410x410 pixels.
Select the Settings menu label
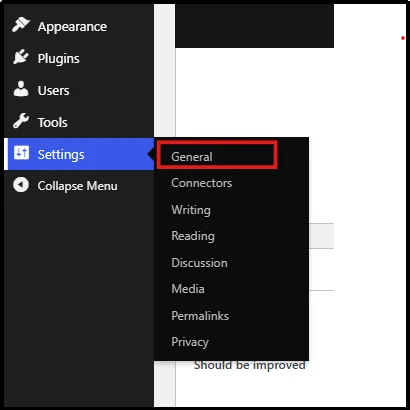(61, 154)
